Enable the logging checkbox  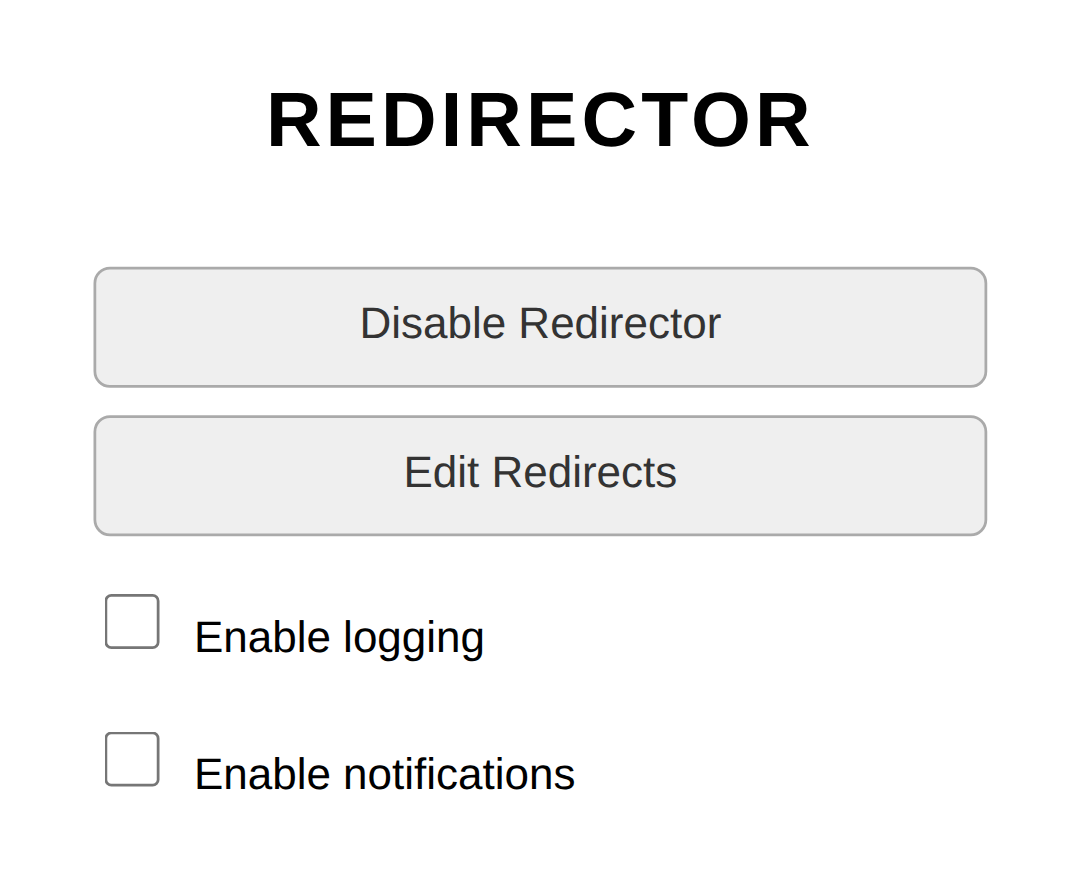132,621
